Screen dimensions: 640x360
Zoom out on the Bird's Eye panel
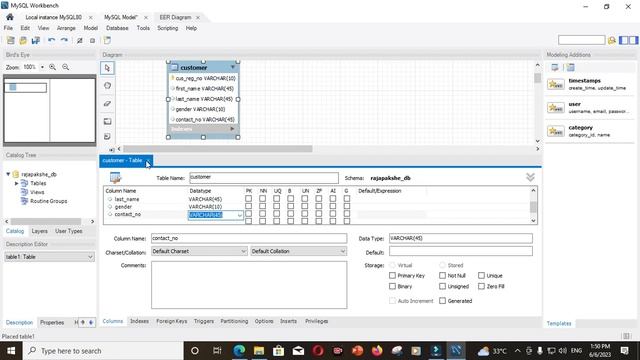pos(65,67)
